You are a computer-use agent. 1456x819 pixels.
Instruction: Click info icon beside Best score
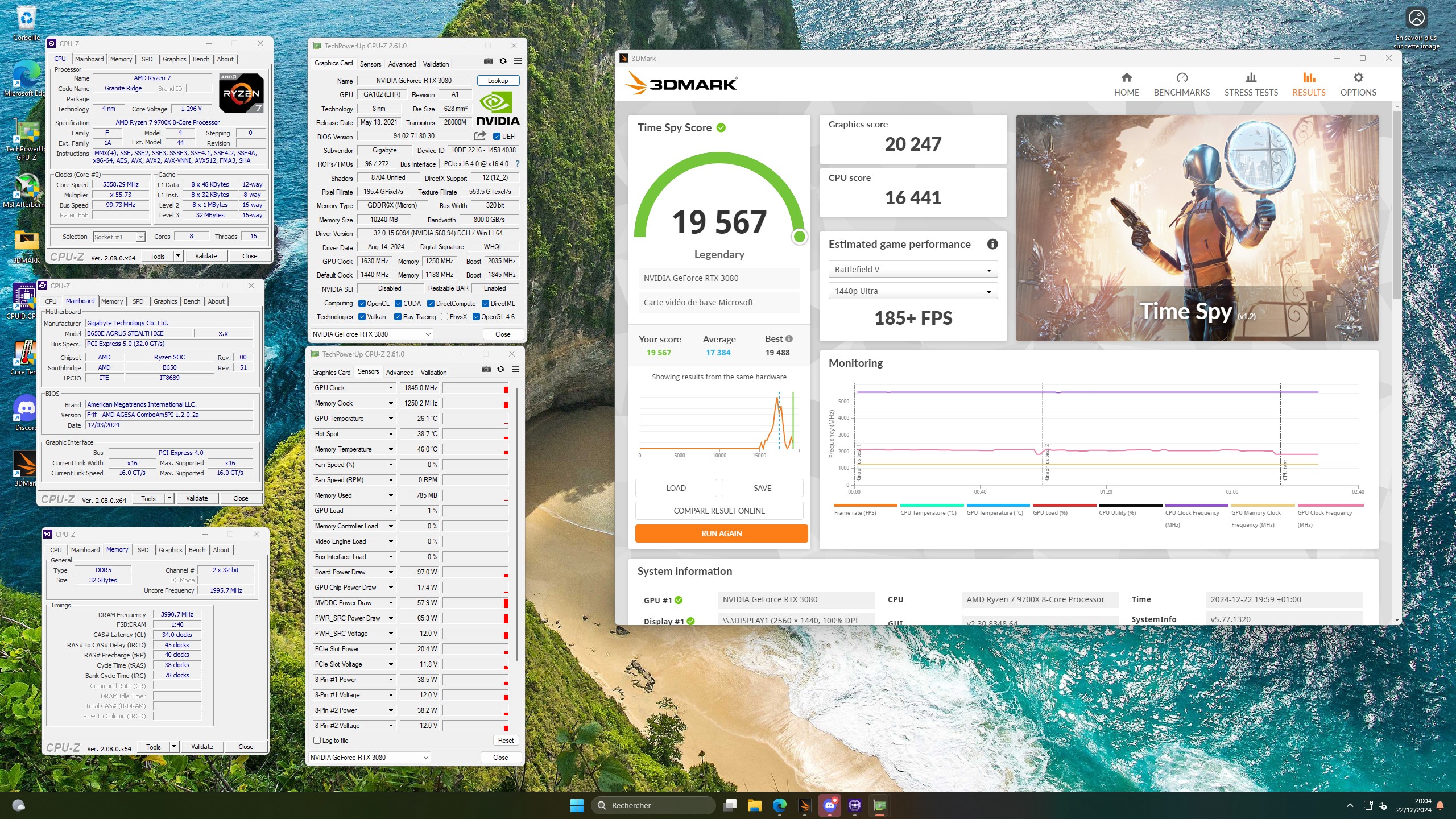tap(789, 339)
